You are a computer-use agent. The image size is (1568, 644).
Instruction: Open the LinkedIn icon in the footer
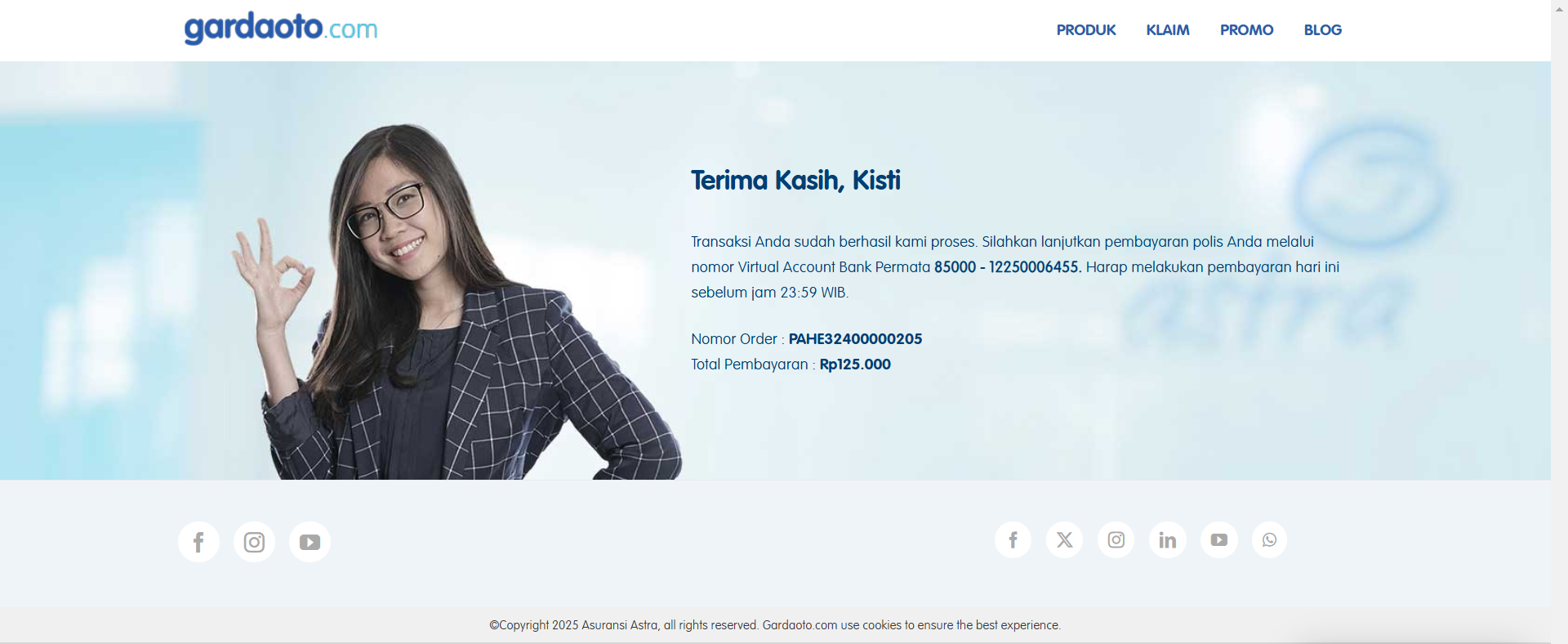1167,540
